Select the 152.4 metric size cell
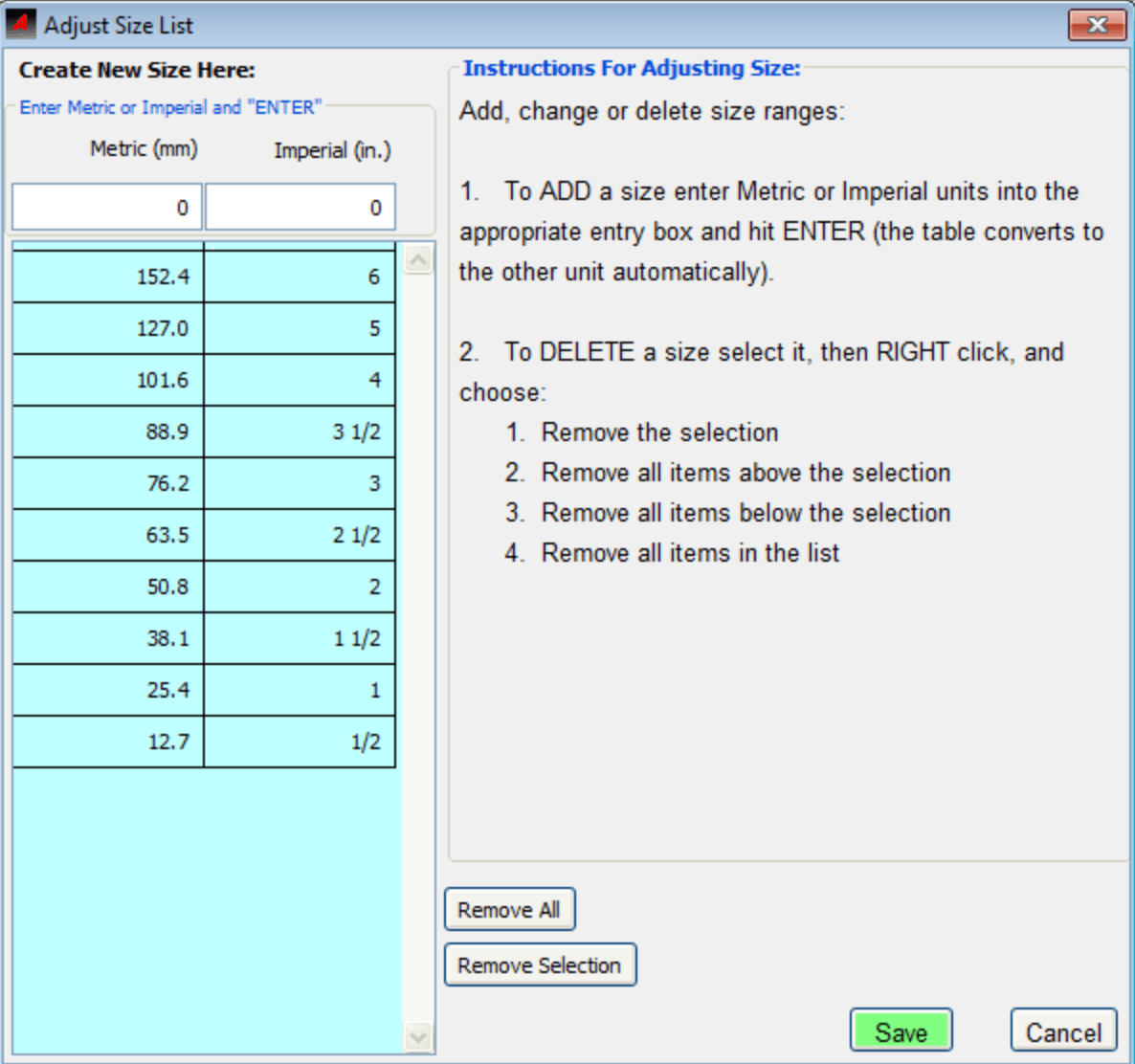 coord(108,277)
